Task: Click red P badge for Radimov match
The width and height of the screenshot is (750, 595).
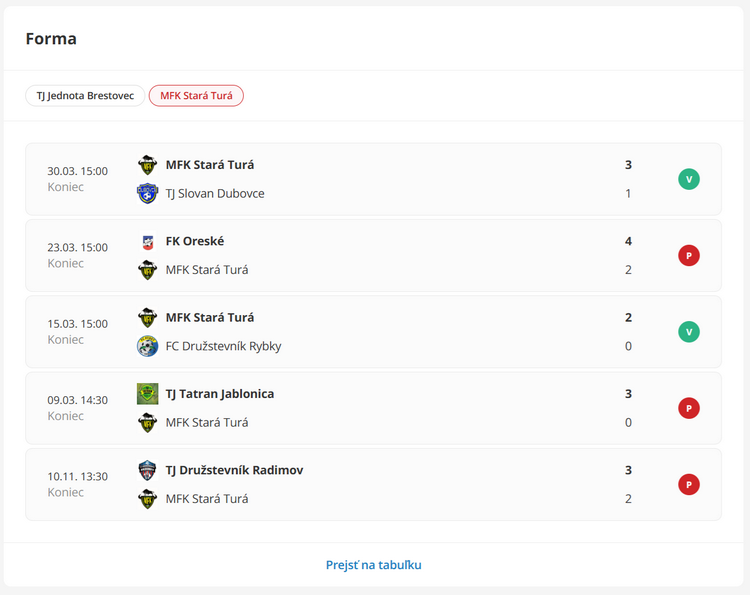Action: pos(689,485)
